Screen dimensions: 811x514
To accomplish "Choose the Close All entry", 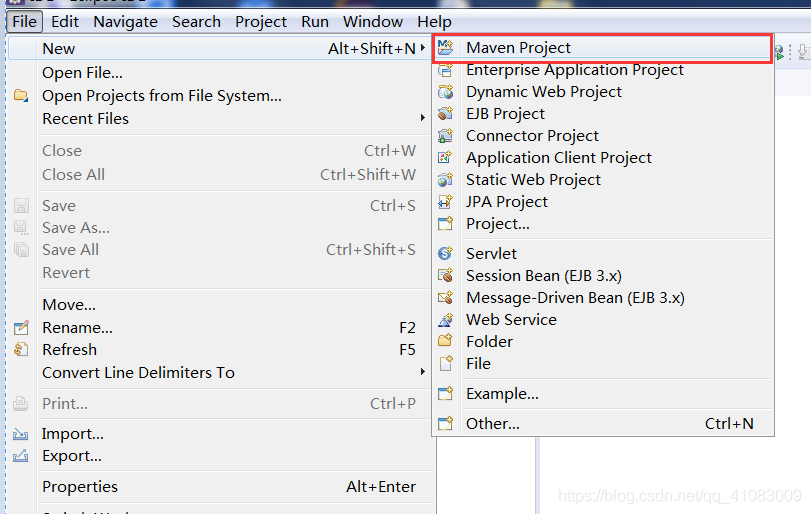I will pos(220,175).
